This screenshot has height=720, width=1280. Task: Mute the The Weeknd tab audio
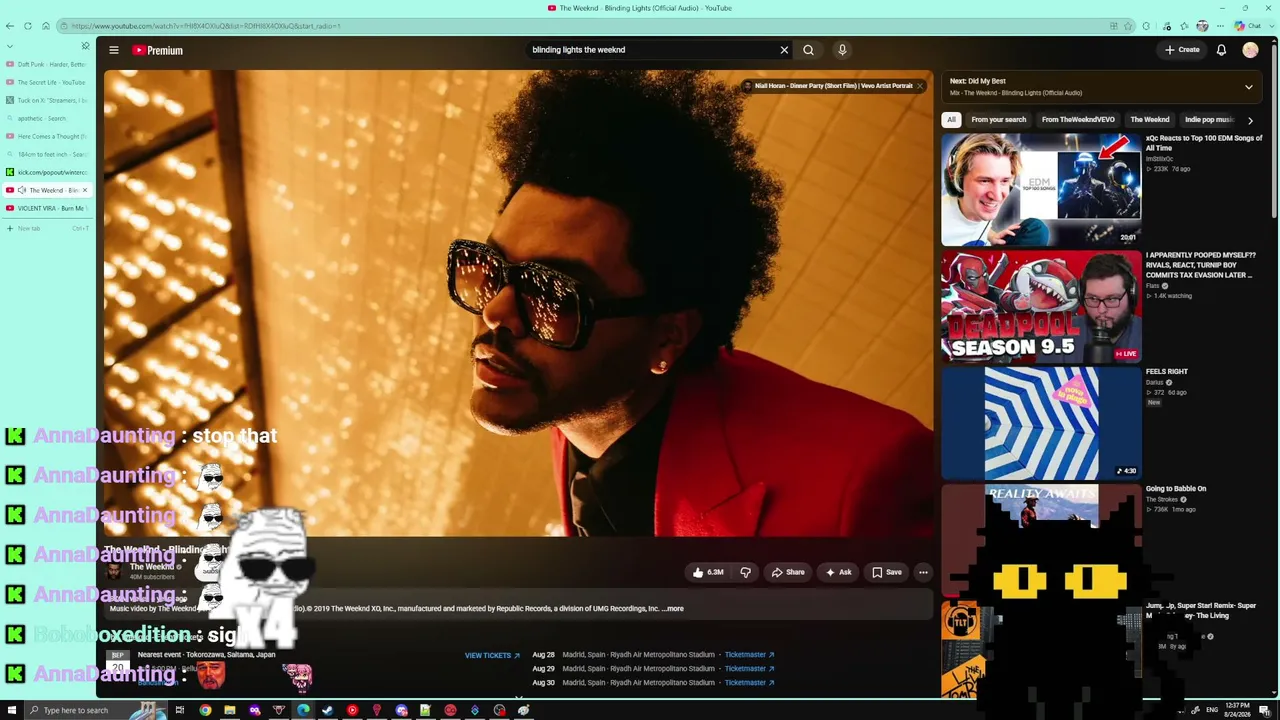click(21, 190)
